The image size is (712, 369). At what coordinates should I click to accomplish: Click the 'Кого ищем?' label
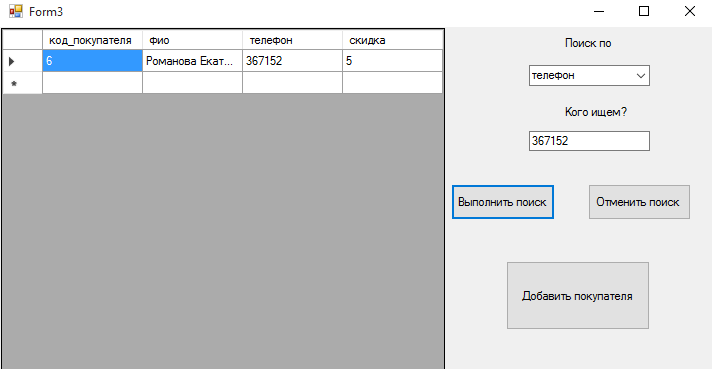coord(596,112)
